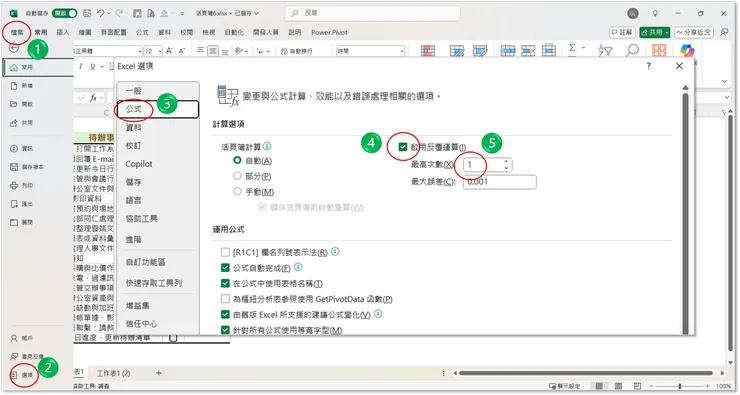Open the 檔案 (File) tab

click(x=17, y=32)
